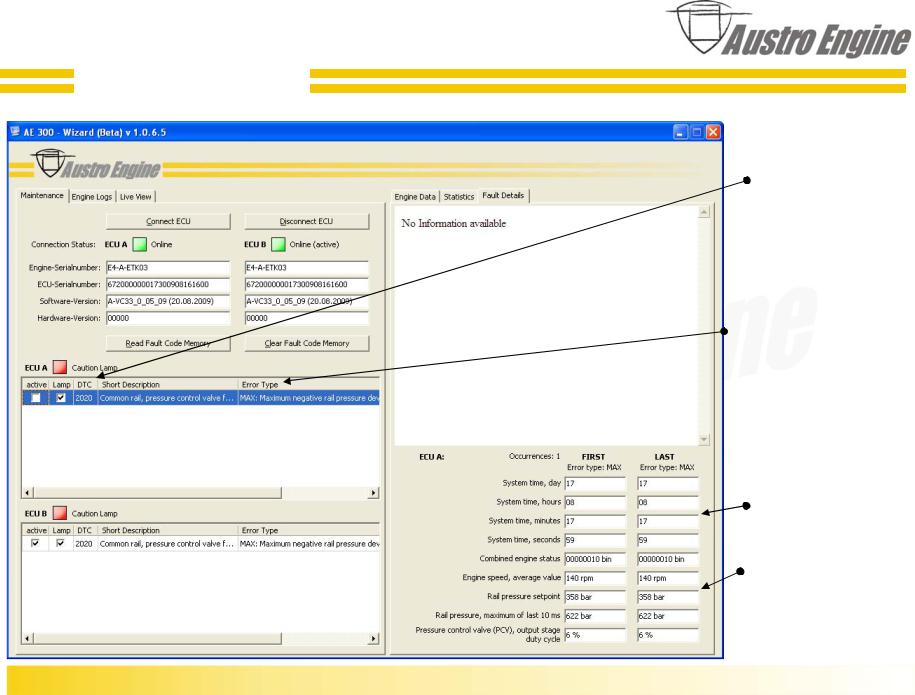Click right arrow of ECU B list scrollbar

373,639
